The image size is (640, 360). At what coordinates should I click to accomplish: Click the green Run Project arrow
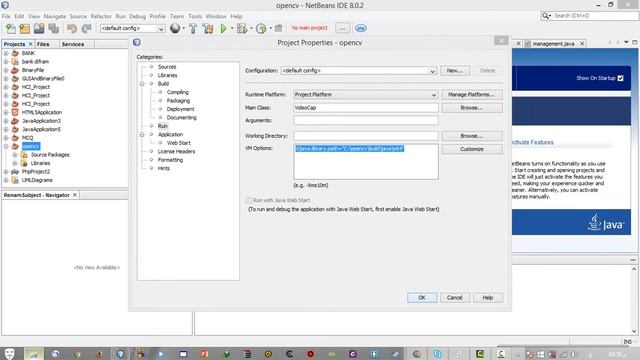[223, 28]
